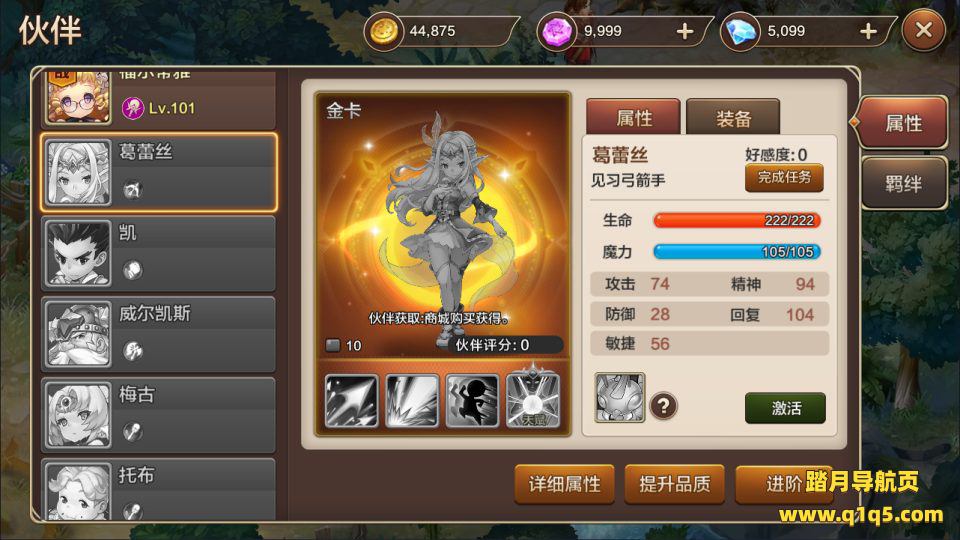Image resolution: width=960 pixels, height=540 pixels.
Task: Click the pet portrait beside the help icon
Action: coord(620,397)
